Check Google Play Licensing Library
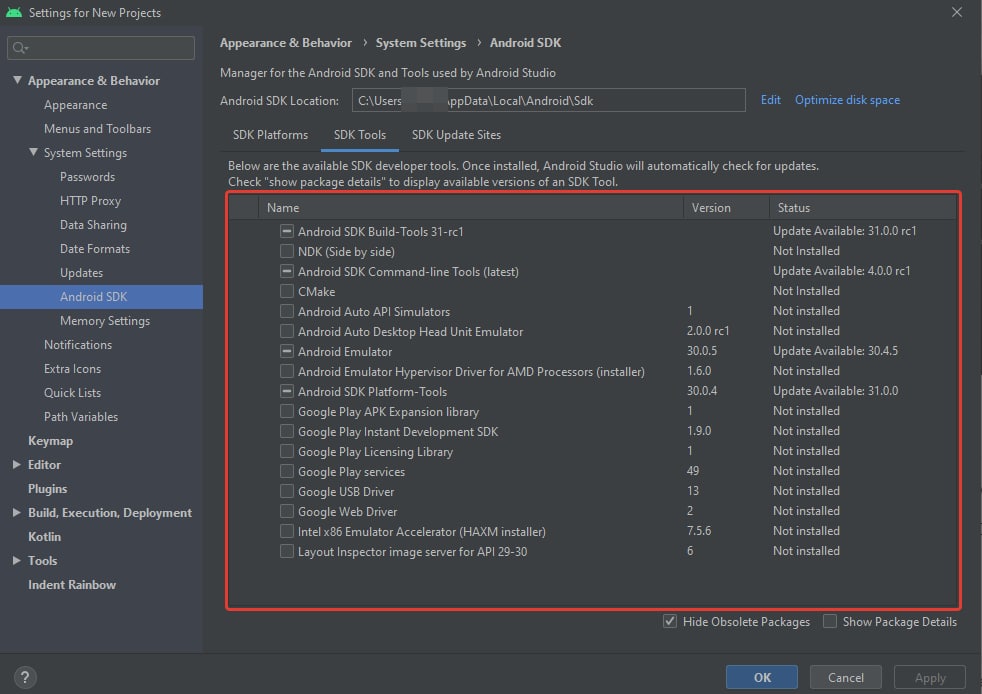 [286, 452]
